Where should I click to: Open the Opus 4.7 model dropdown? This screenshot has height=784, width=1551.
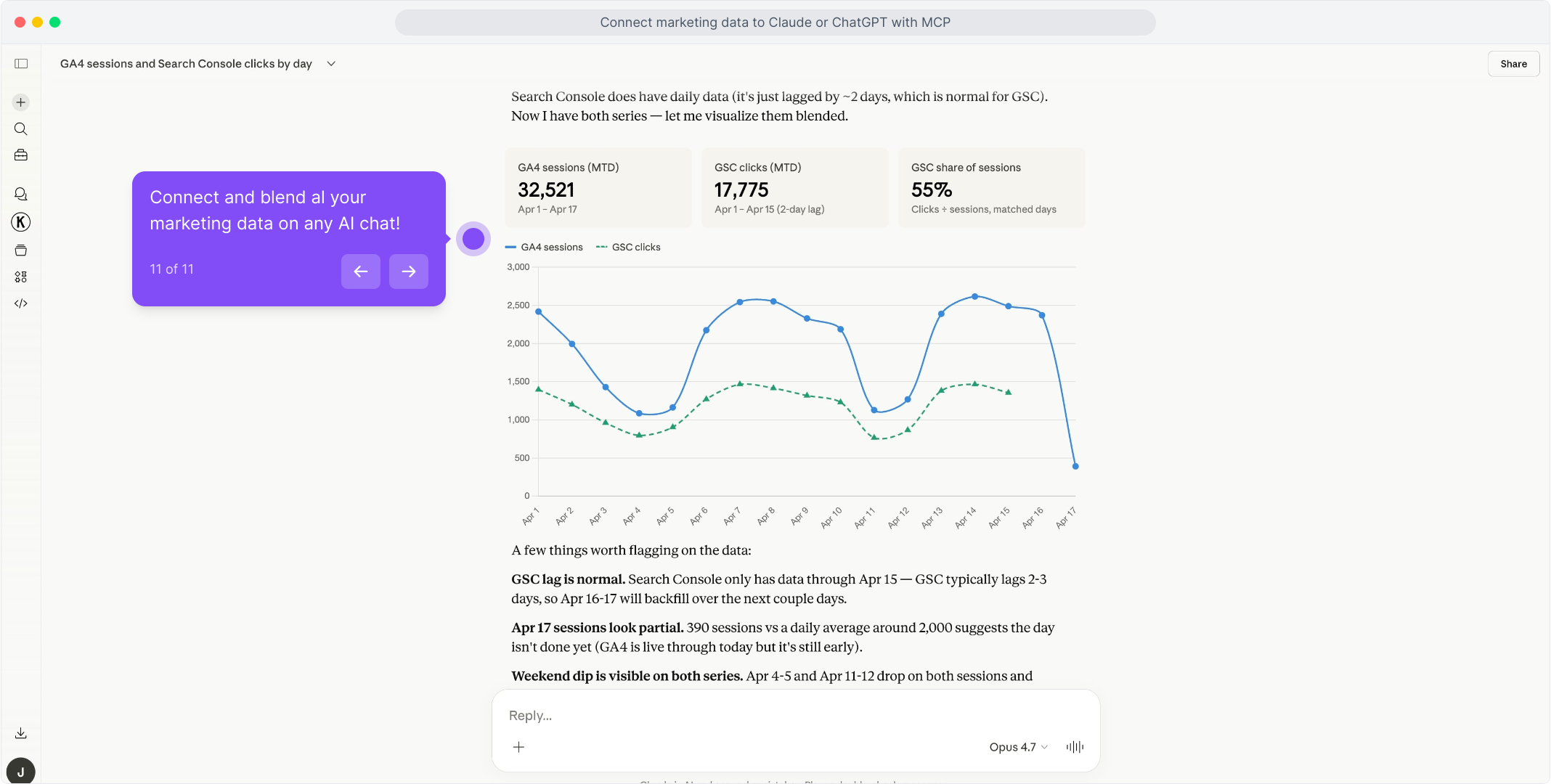[1017, 746]
